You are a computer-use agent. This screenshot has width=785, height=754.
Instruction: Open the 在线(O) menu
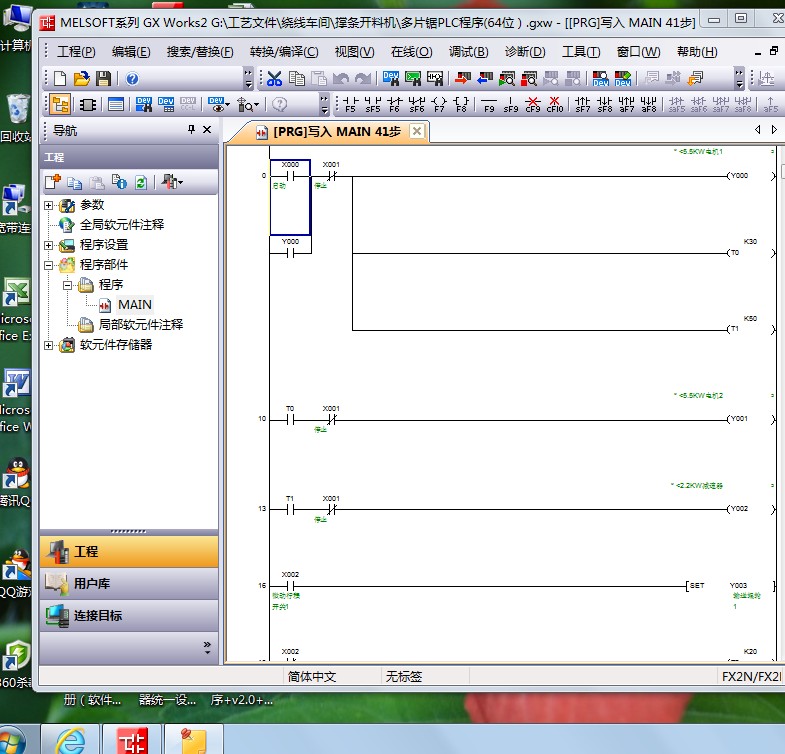click(x=411, y=52)
